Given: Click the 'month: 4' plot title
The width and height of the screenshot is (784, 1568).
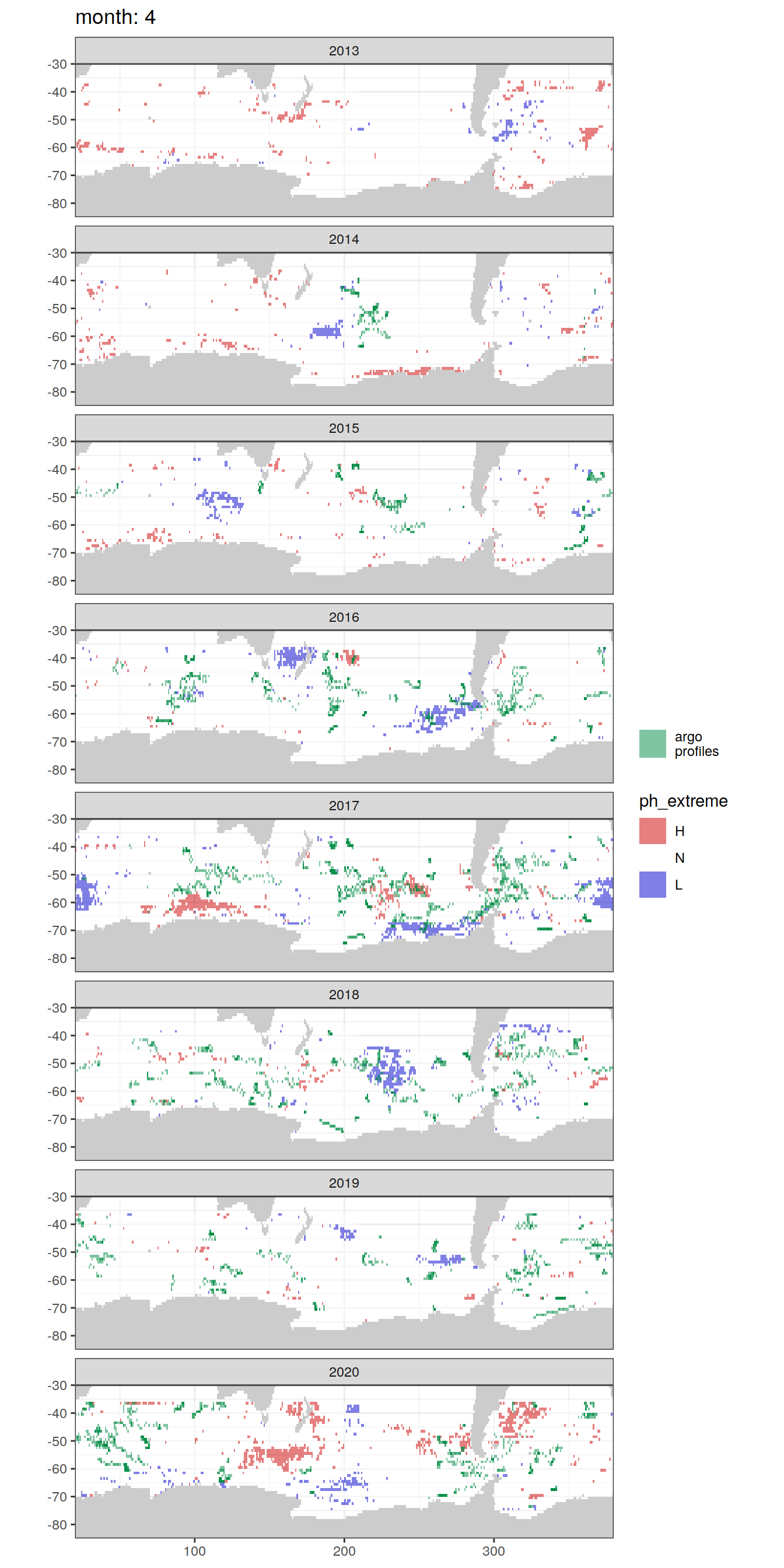Looking at the screenshot, I should tap(115, 17).
